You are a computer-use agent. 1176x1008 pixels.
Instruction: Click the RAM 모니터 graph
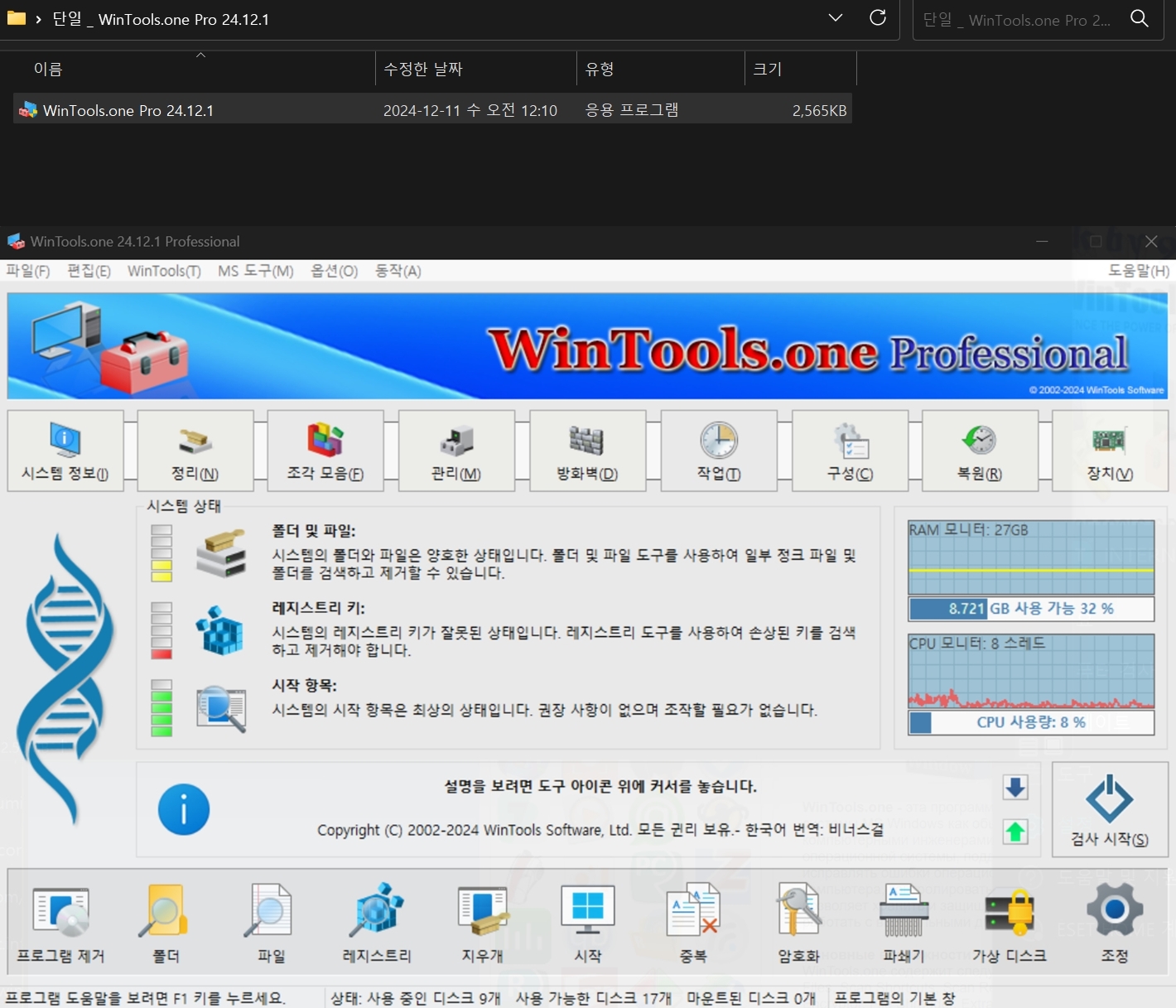coord(1031,557)
